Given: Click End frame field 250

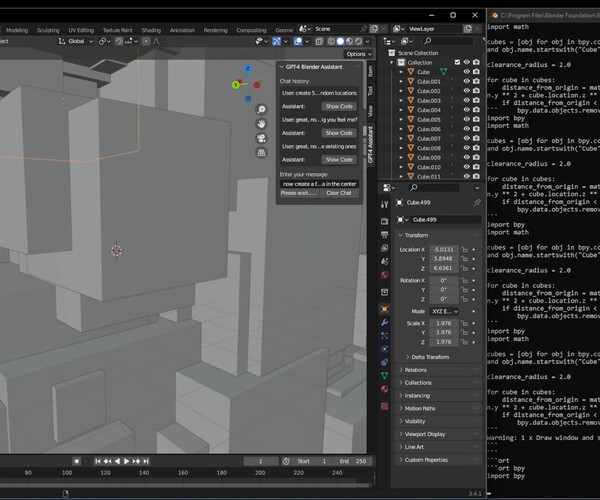Looking at the screenshot, I should click(353, 461).
